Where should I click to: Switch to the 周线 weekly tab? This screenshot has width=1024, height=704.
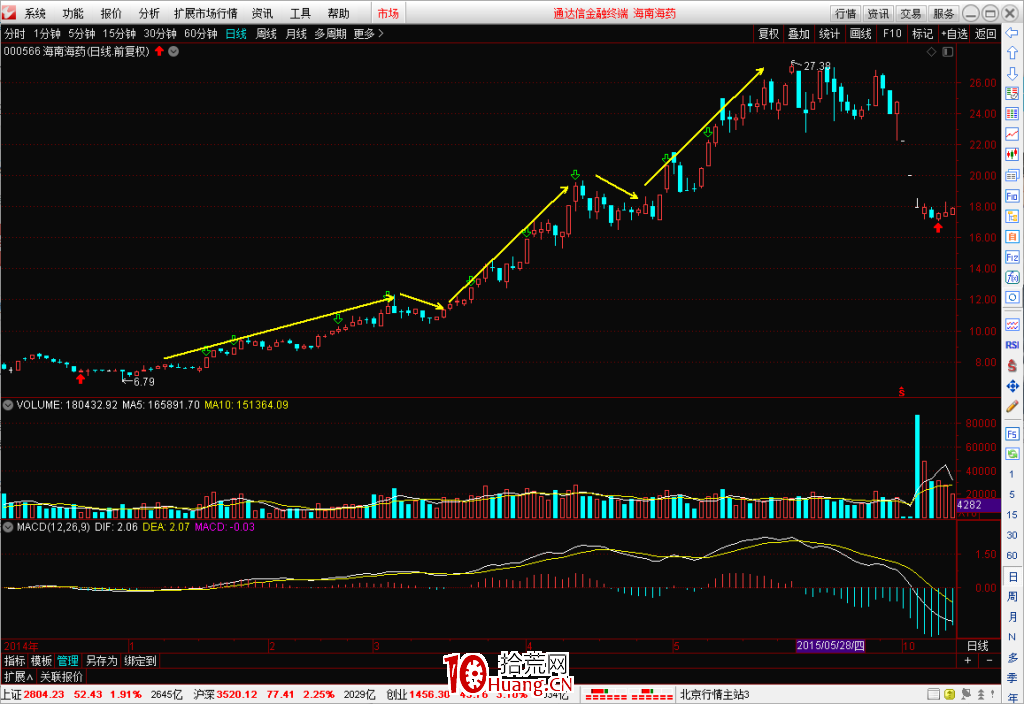click(266, 33)
